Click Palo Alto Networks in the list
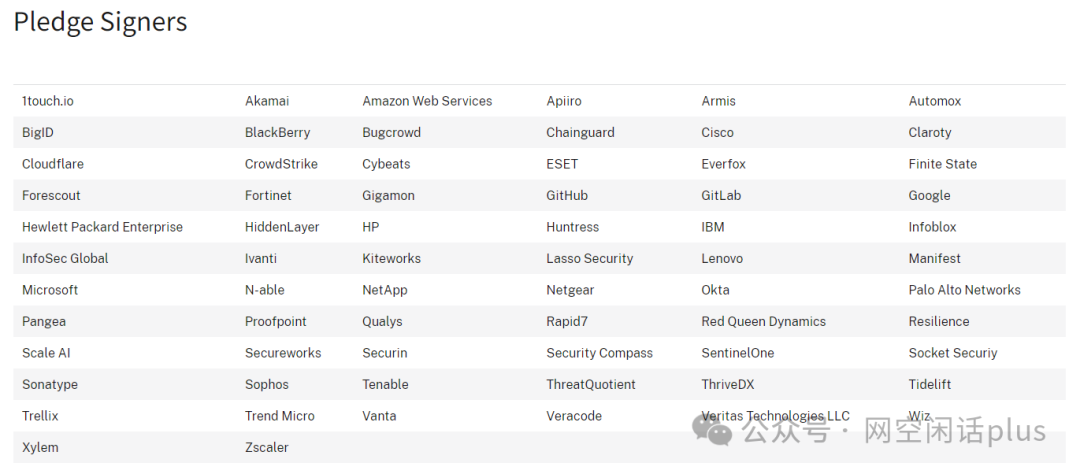The image size is (1080, 474). click(964, 290)
